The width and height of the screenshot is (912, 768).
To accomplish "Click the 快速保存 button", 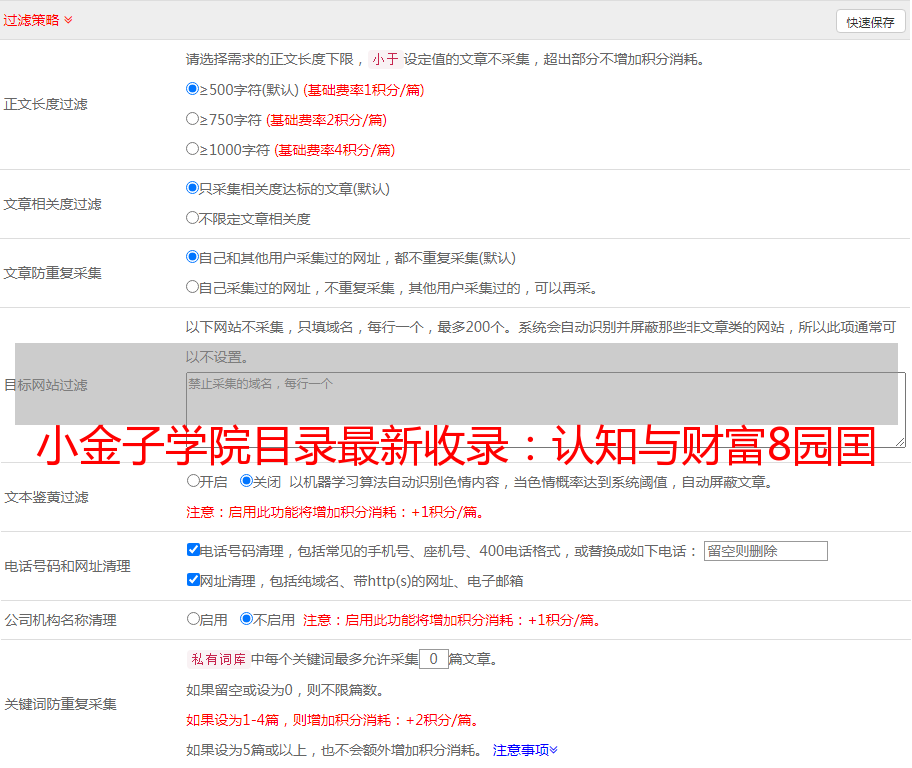I will click(870, 22).
